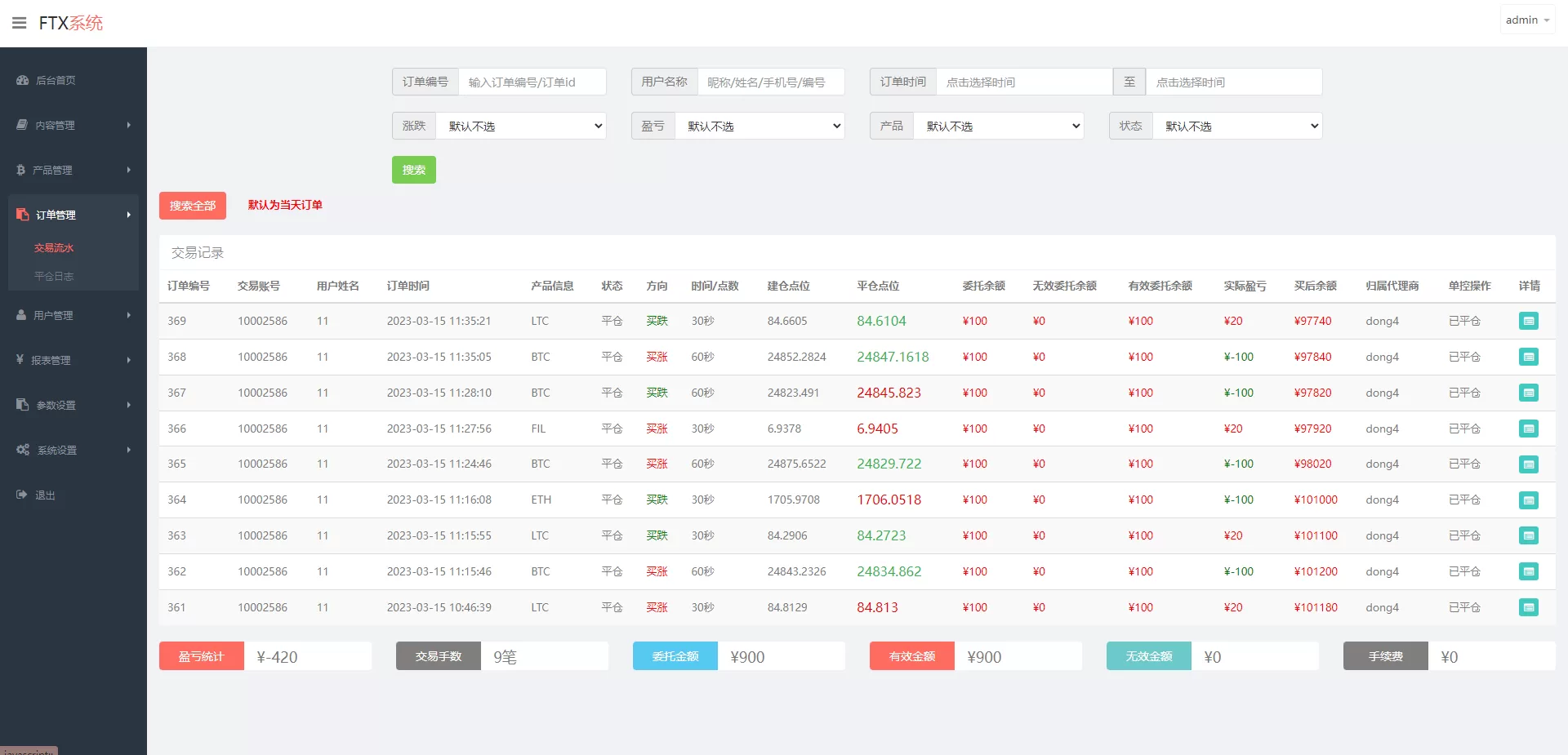Click 退出 logout icon in sidebar

(22, 495)
